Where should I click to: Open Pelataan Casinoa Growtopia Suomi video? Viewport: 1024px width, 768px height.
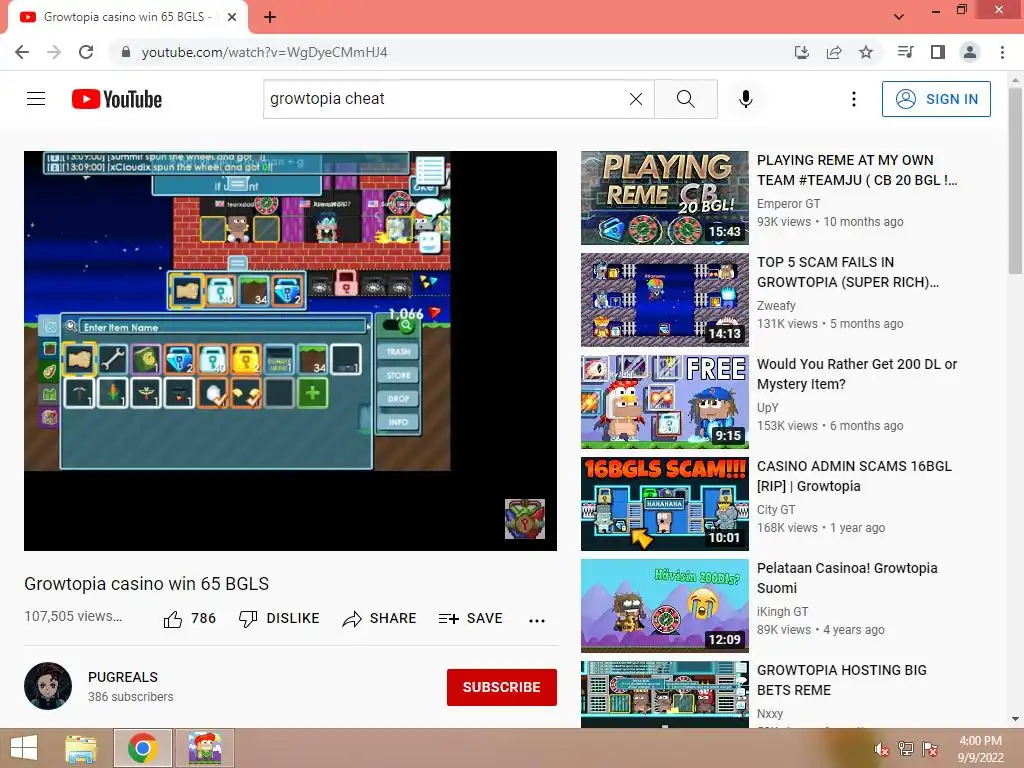coord(847,577)
